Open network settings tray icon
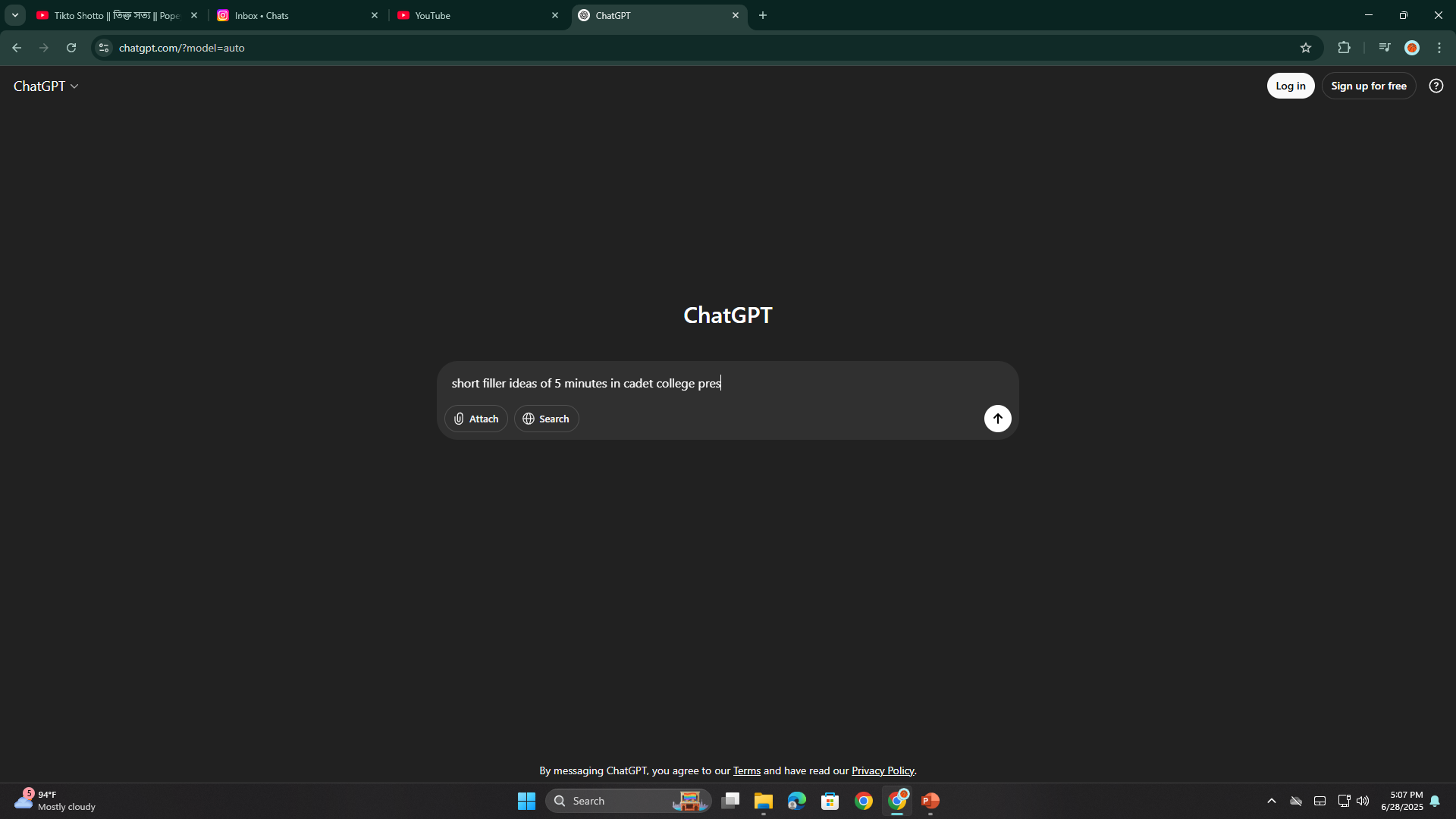Image resolution: width=1456 pixels, height=819 pixels. [1344, 801]
